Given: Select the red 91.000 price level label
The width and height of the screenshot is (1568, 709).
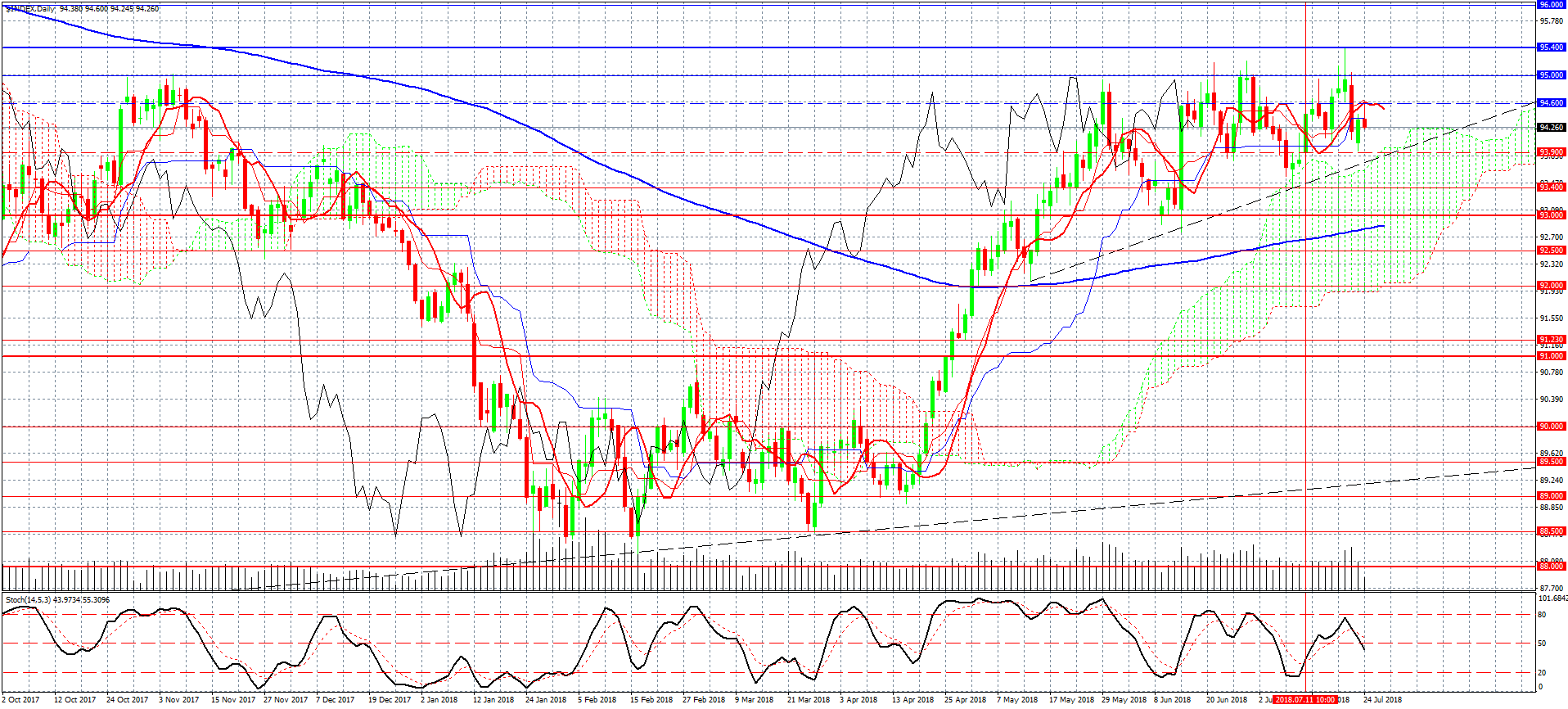Looking at the screenshot, I should (1552, 356).
